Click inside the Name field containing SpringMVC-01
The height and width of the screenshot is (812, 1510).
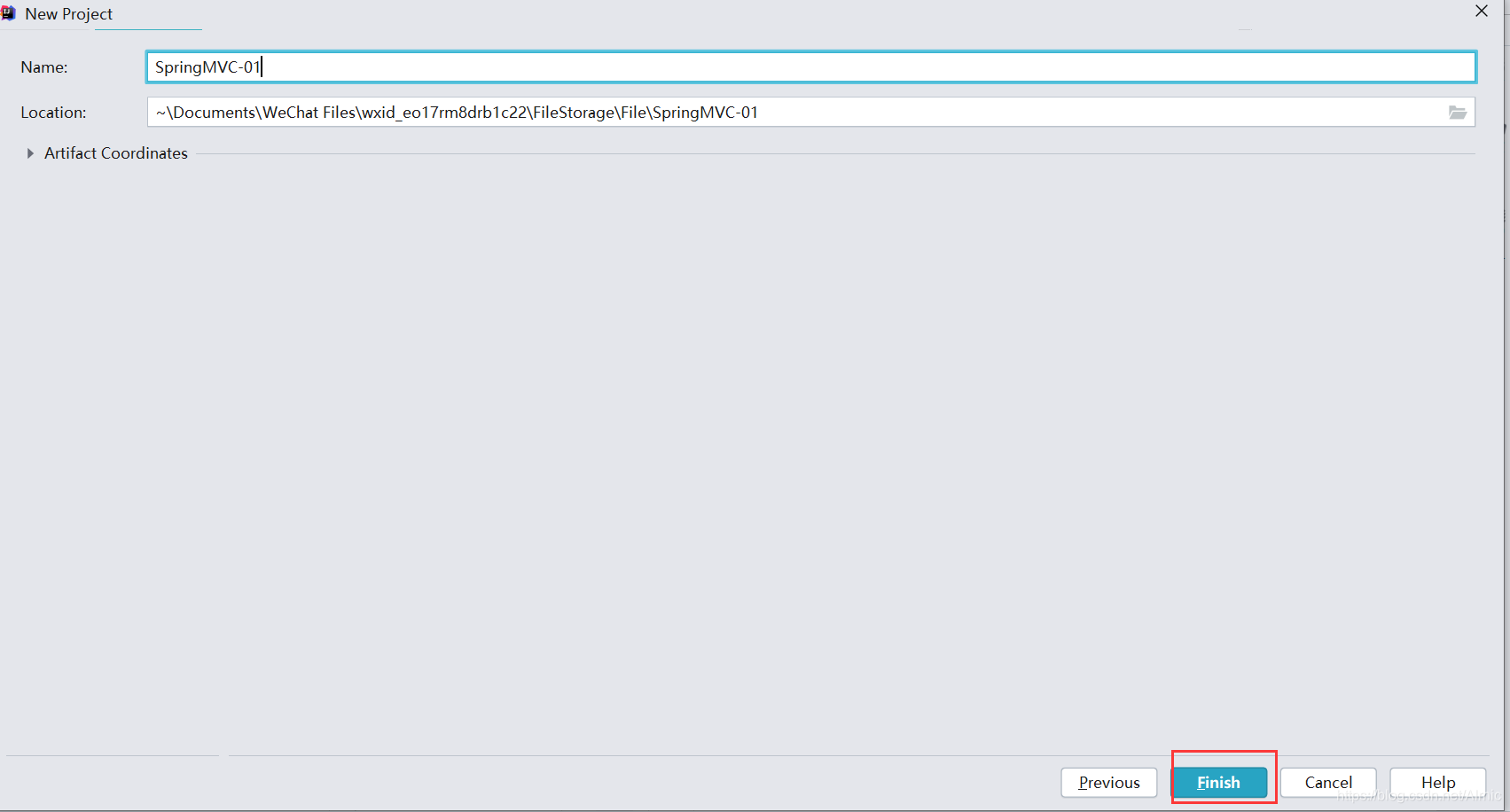coord(443,66)
